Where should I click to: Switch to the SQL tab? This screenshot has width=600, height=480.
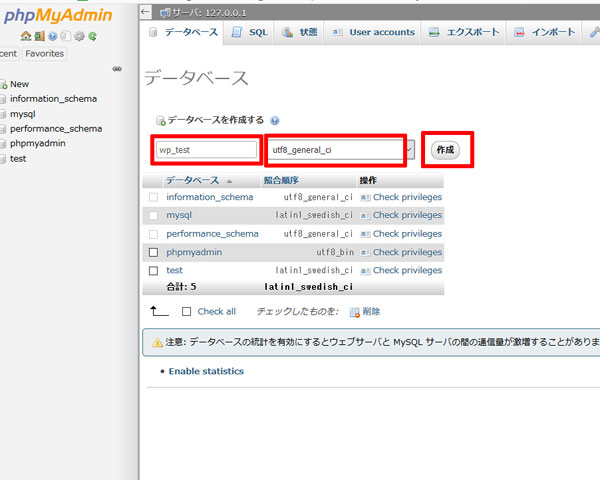pos(249,33)
